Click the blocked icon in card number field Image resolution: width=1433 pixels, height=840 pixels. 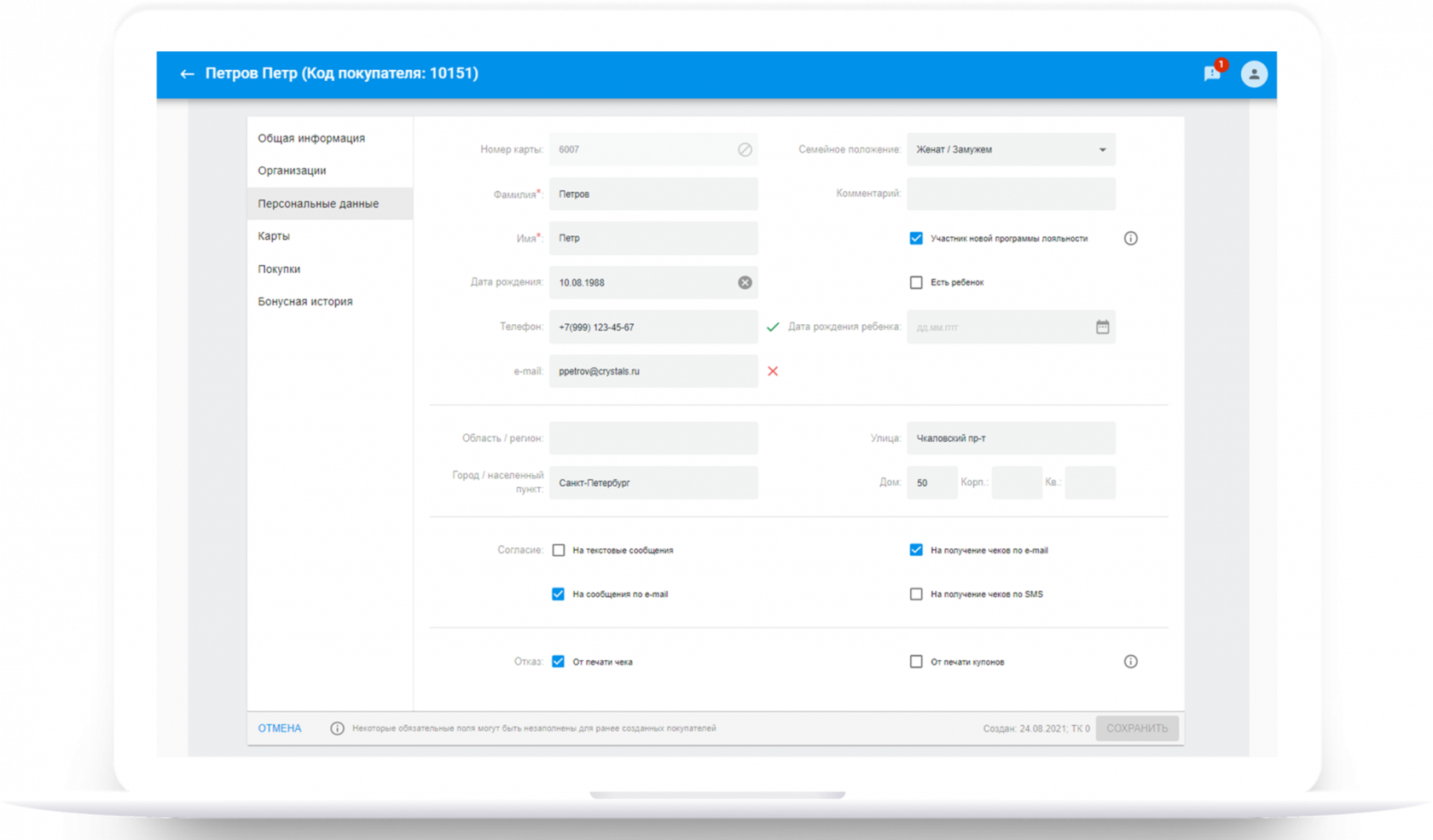745,150
